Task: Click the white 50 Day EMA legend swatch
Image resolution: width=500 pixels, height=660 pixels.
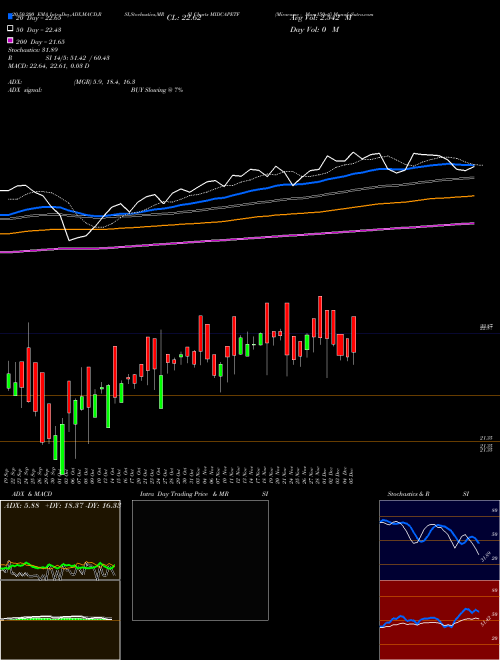Action: click(10, 29)
